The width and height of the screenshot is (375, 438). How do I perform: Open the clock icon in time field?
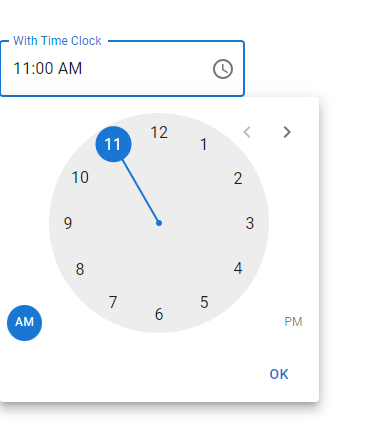click(x=223, y=69)
